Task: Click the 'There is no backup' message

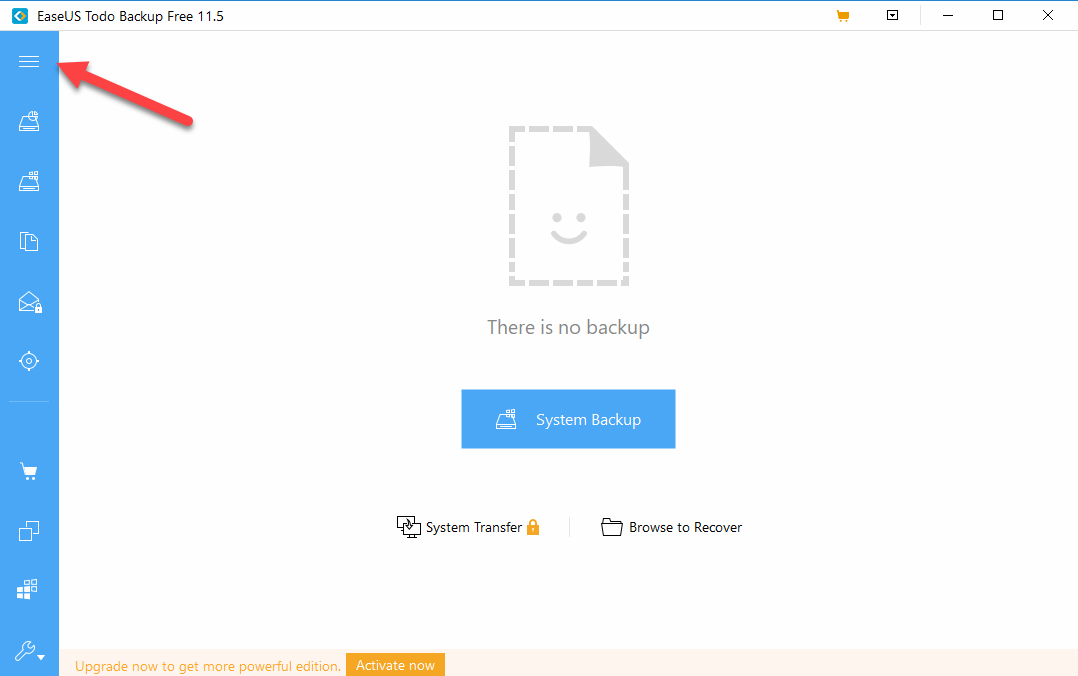Action: pyautogui.click(x=568, y=327)
